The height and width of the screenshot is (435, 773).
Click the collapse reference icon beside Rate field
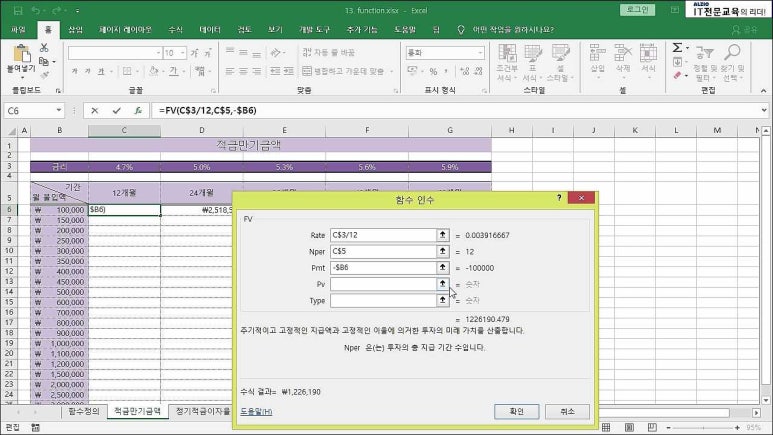443,235
